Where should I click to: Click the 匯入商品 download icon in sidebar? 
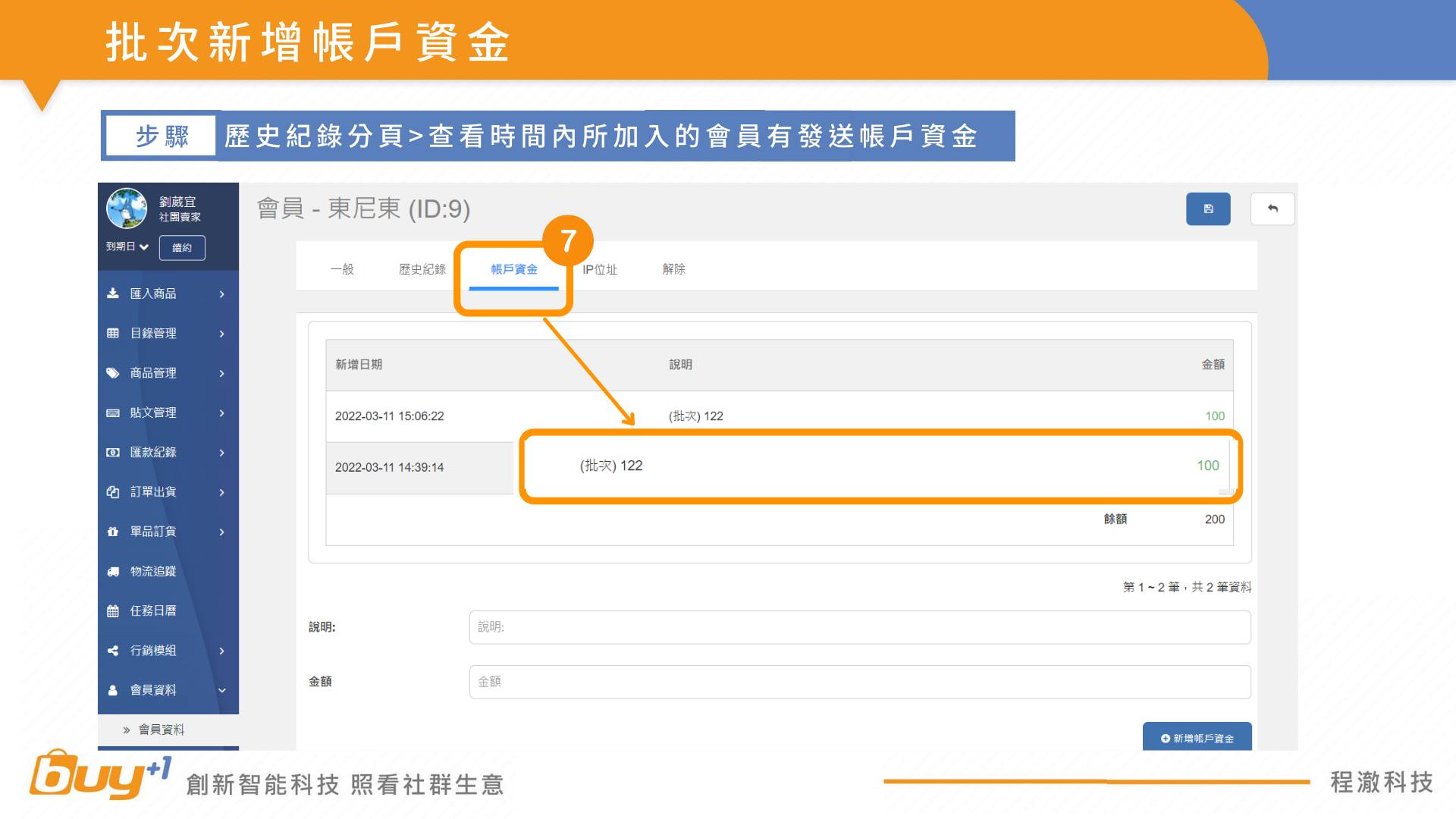click(113, 293)
